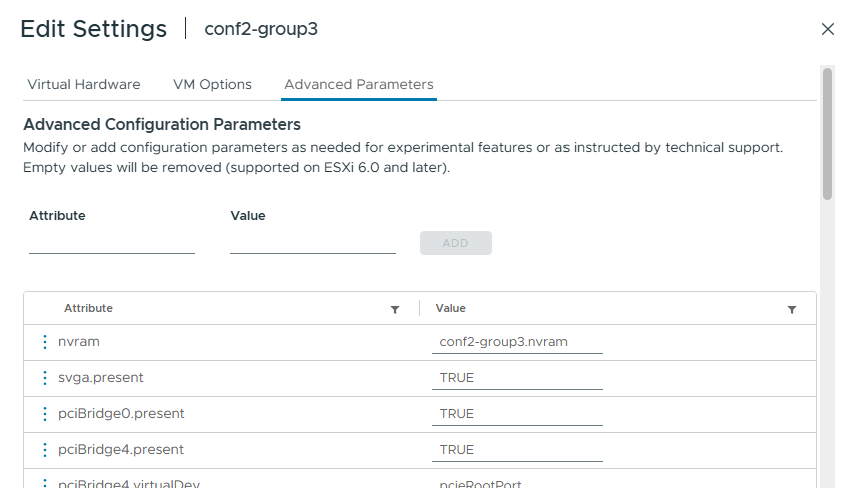Open row actions menu for pciBridge4.virtualDev
Screen dimensions: 843x488
tap(45, 483)
